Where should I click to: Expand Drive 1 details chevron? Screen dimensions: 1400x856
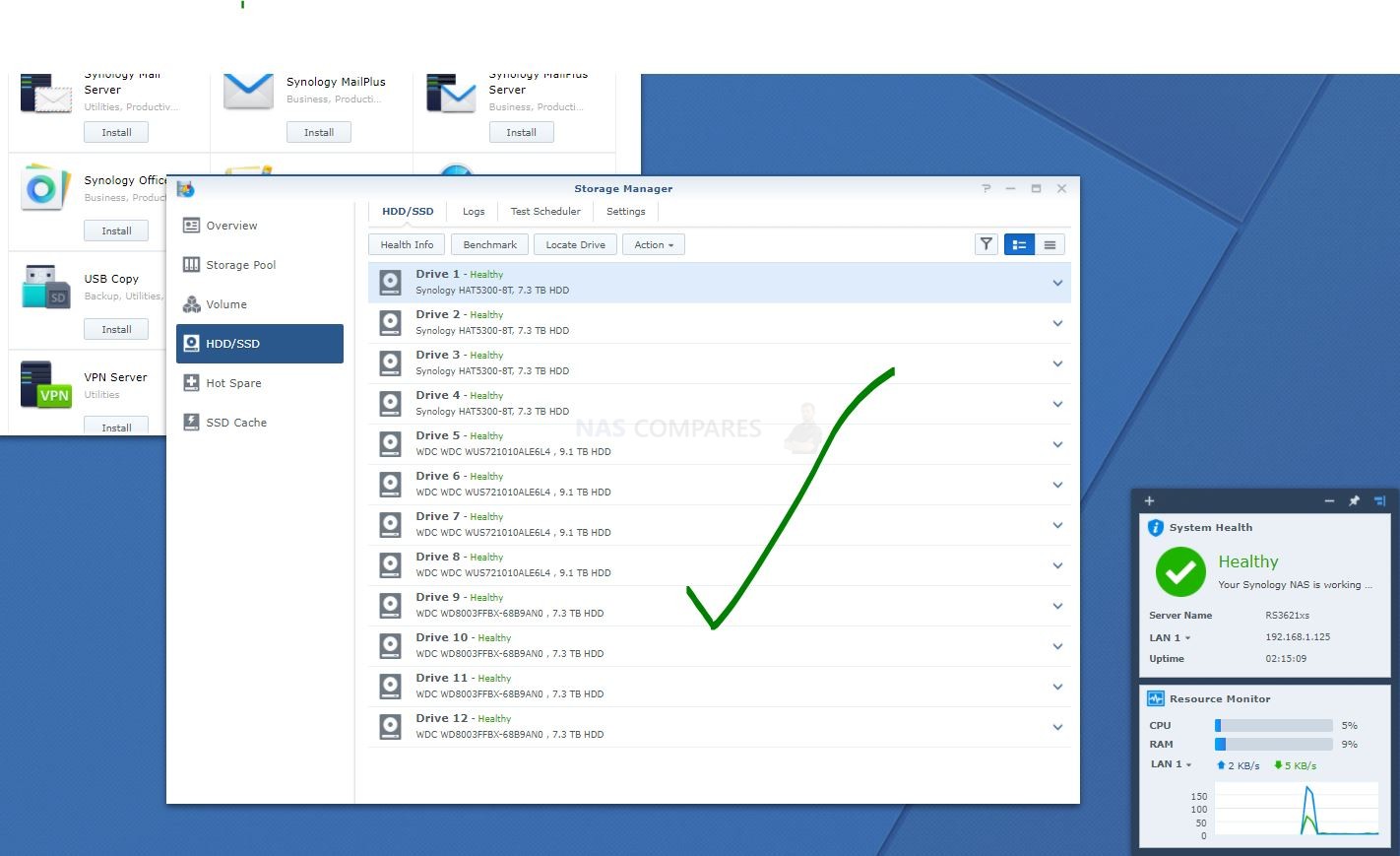click(1057, 284)
